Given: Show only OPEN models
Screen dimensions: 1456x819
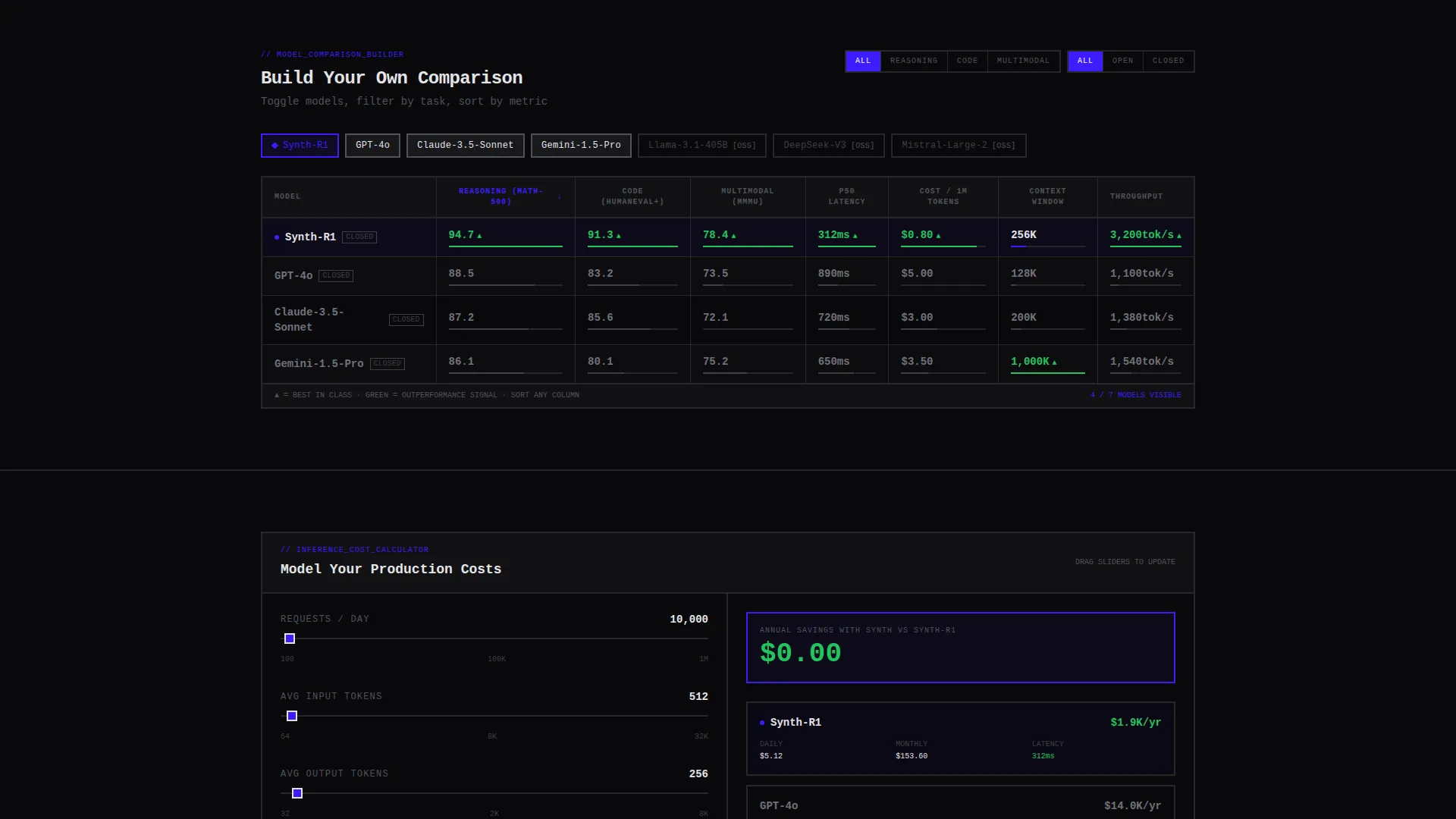Looking at the screenshot, I should (1123, 61).
